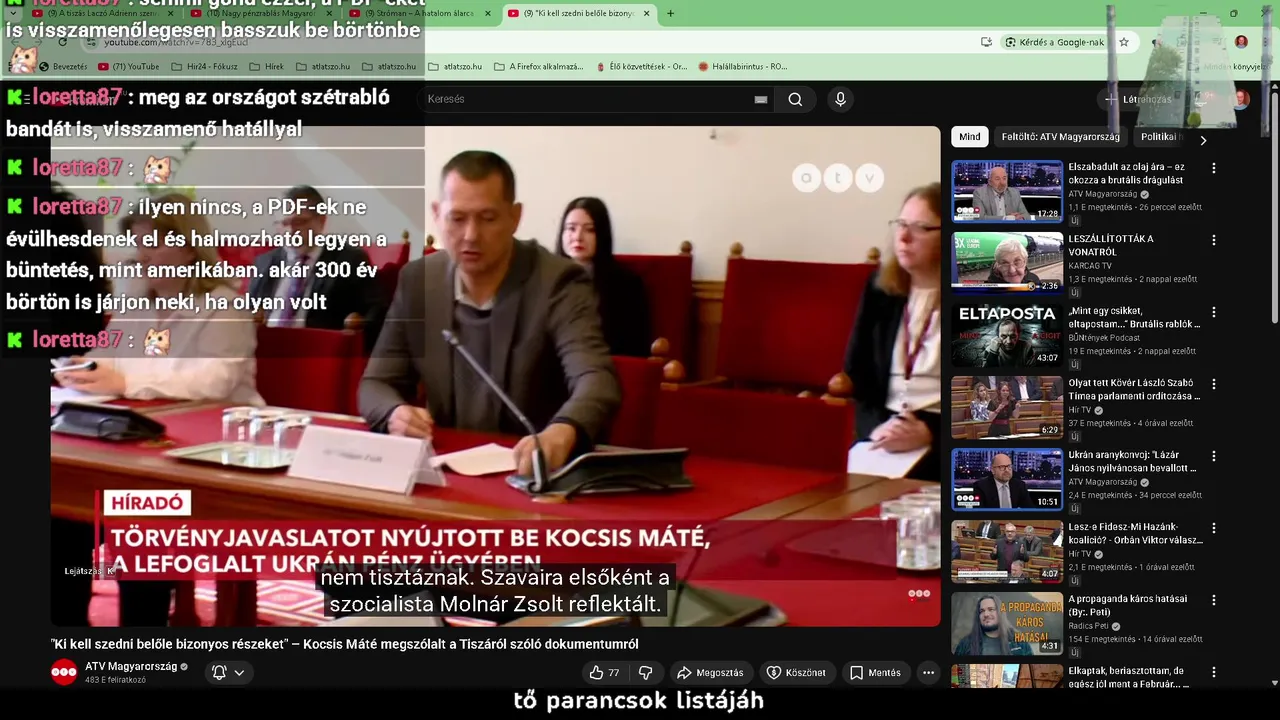Show more filter chips with right arrow
Image resolution: width=1280 pixels, height=720 pixels.
tap(1203, 141)
